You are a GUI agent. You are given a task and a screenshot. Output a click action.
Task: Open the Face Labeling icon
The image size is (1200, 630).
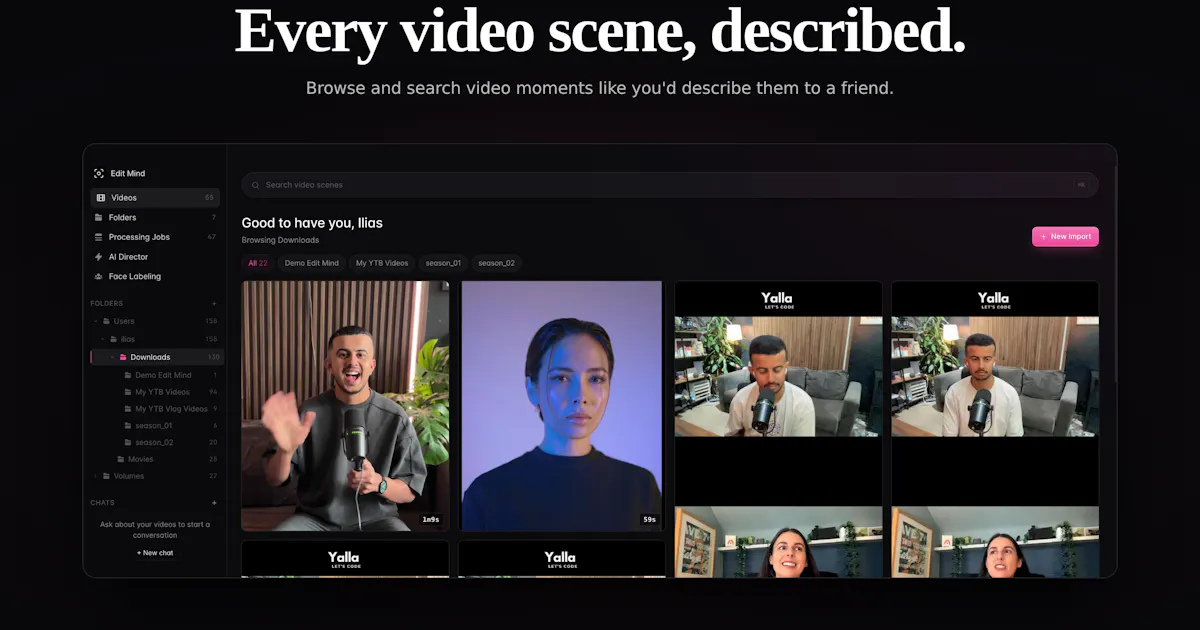98,276
